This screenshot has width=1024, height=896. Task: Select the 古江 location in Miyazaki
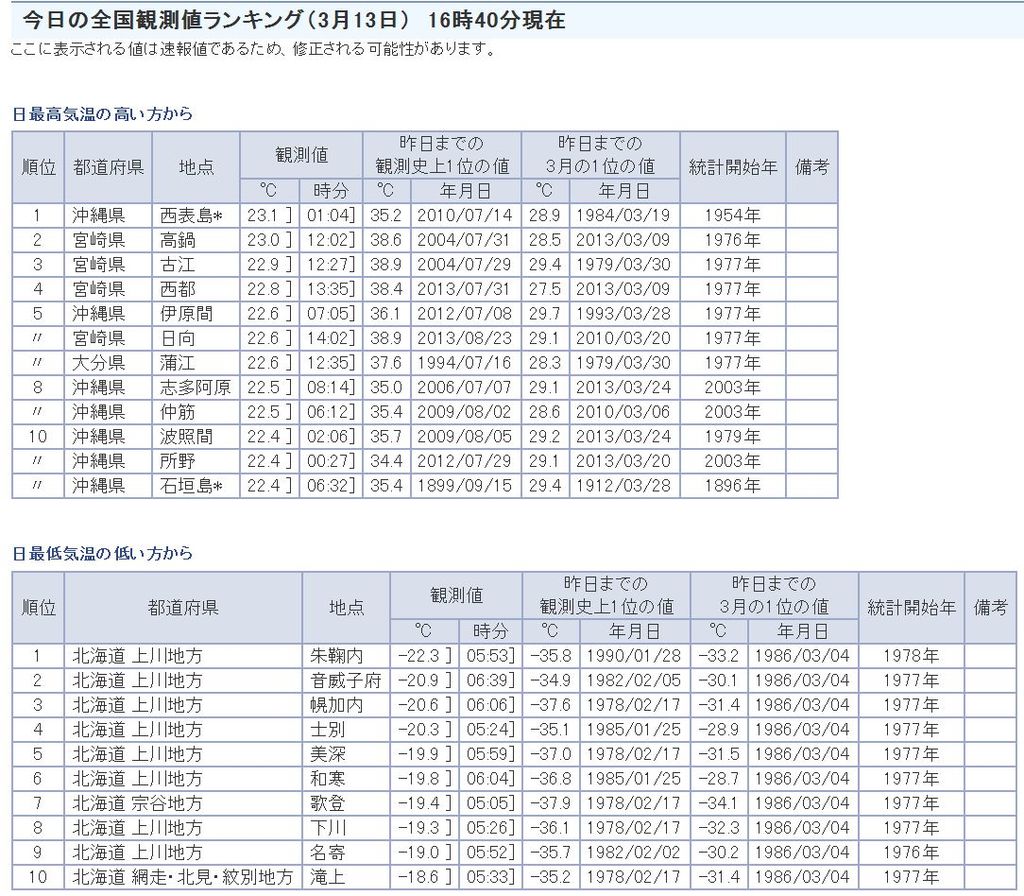pos(178,264)
